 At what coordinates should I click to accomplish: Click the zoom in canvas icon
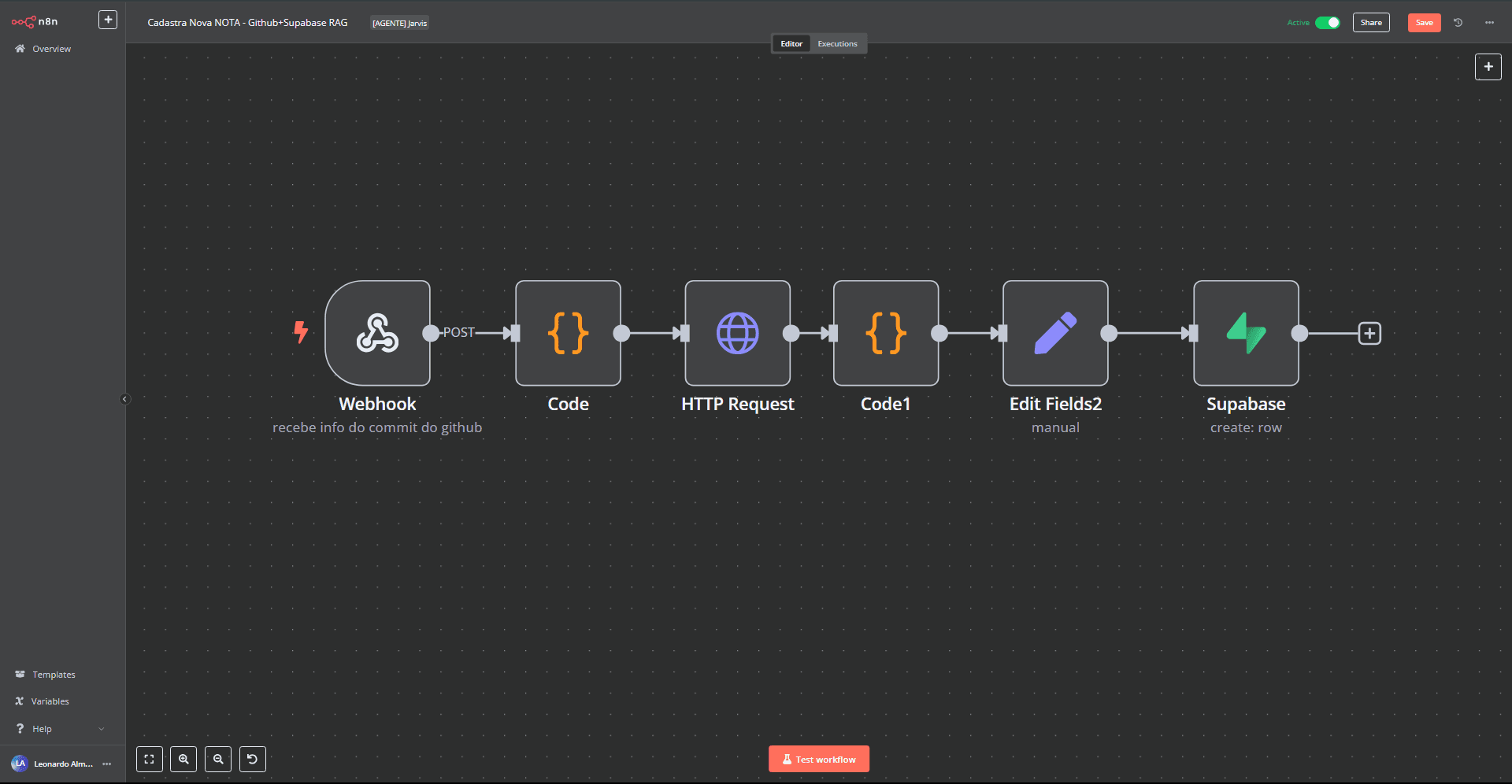click(183, 760)
